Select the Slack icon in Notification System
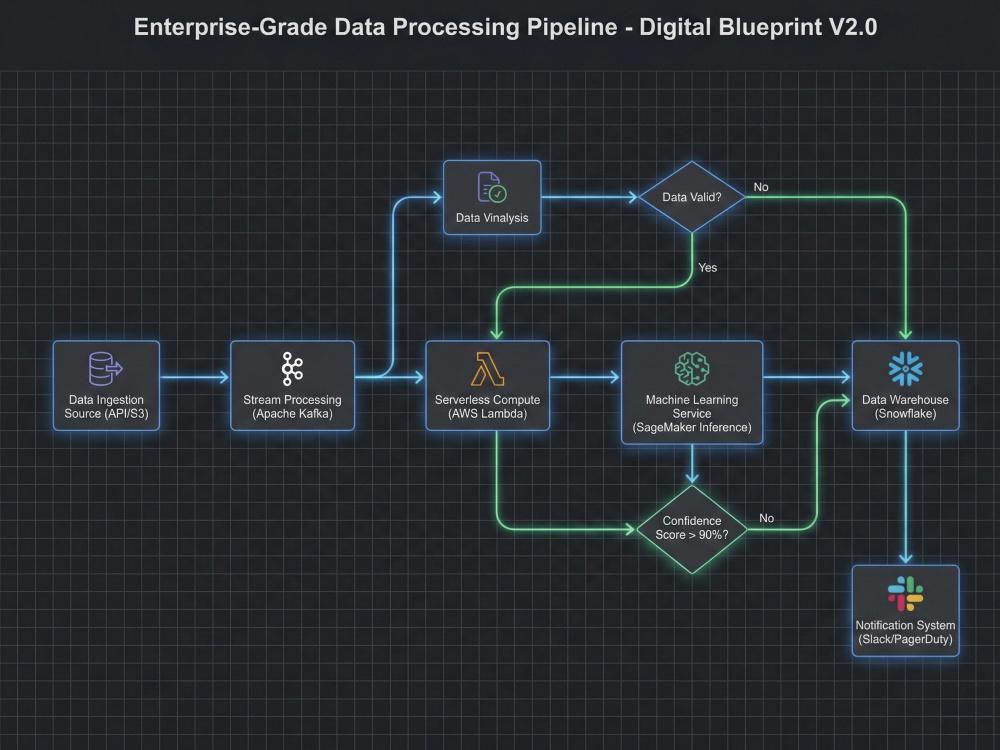The image size is (1000, 750). pyautogui.click(x=906, y=594)
